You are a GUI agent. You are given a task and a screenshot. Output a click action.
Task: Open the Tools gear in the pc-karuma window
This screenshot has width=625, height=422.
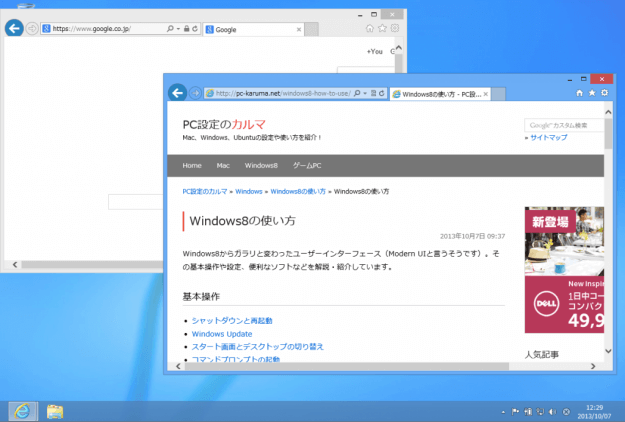[x=605, y=93]
